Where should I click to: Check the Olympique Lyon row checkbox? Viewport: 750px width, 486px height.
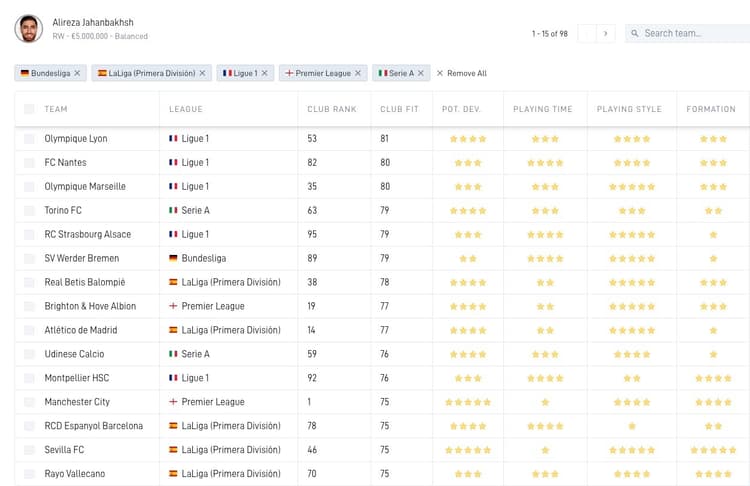pyautogui.click(x=29, y=139)
